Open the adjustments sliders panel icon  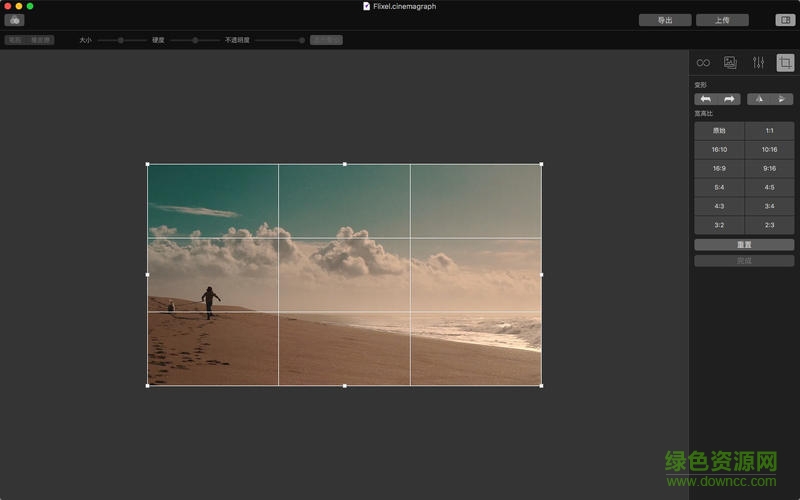coord(758,62)
